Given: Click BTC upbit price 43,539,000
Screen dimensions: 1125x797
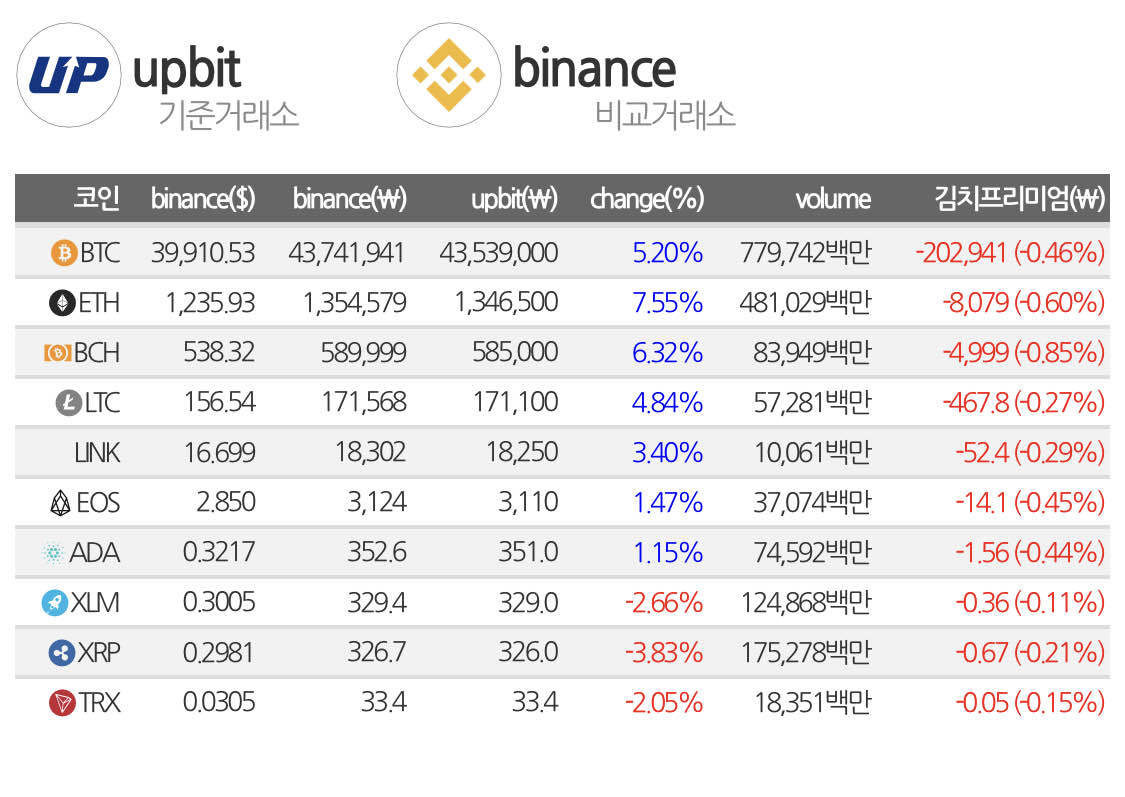Looking at the screenshot, I should pyautogui.click(x=498, y=253).
